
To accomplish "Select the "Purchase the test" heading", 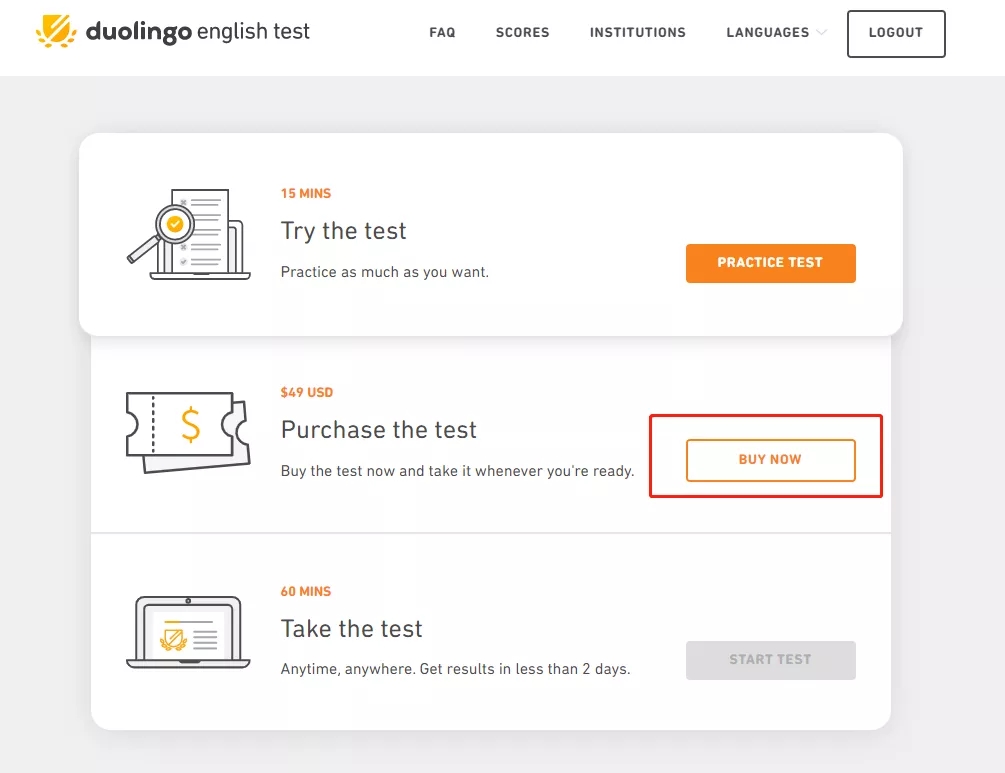I will pyautogui.click(x=378, y=430).
